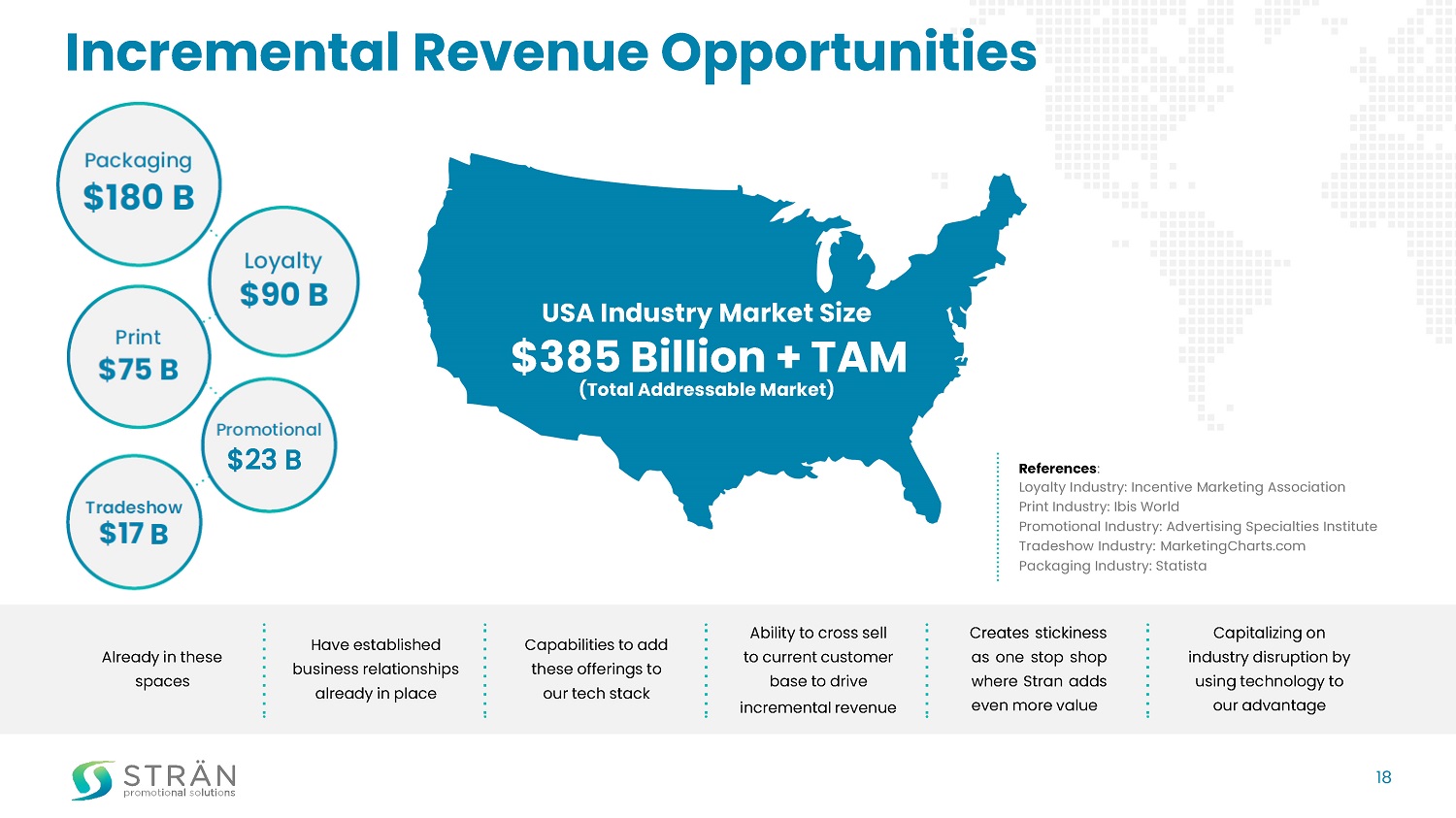The image size is (1456, 818).
Task: Click the page number 18
Action: pyautogui.click(x=1383, y=777)
